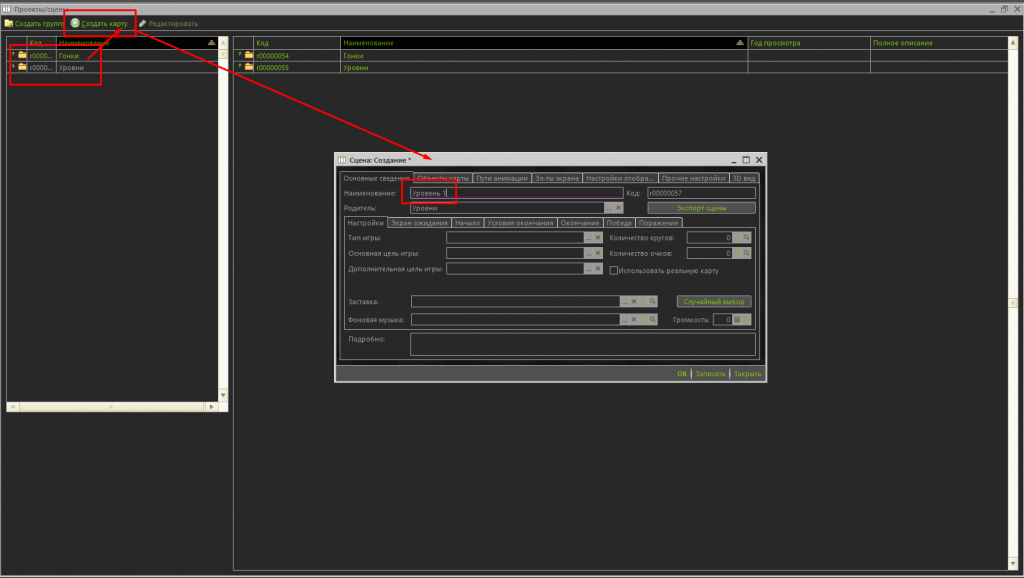Screen dimensions: 1024x578
Task: Open the Экран ожидания sub-tab
Action: click(419, 223)
